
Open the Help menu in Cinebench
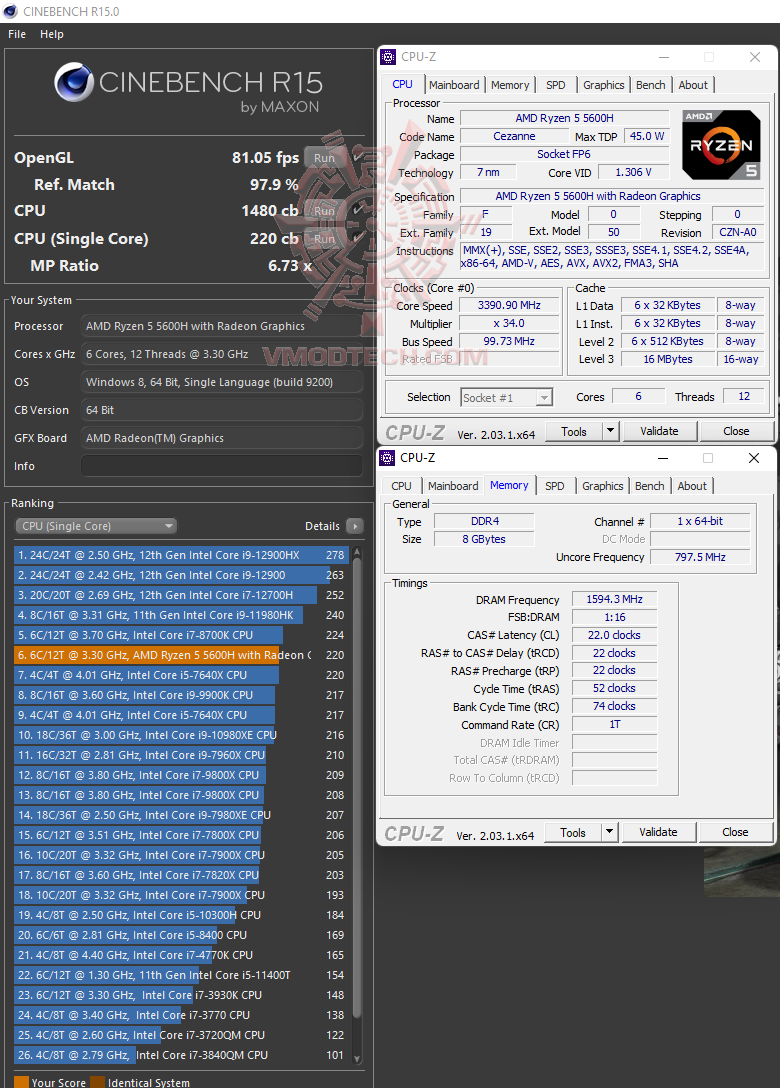point(51,34)
